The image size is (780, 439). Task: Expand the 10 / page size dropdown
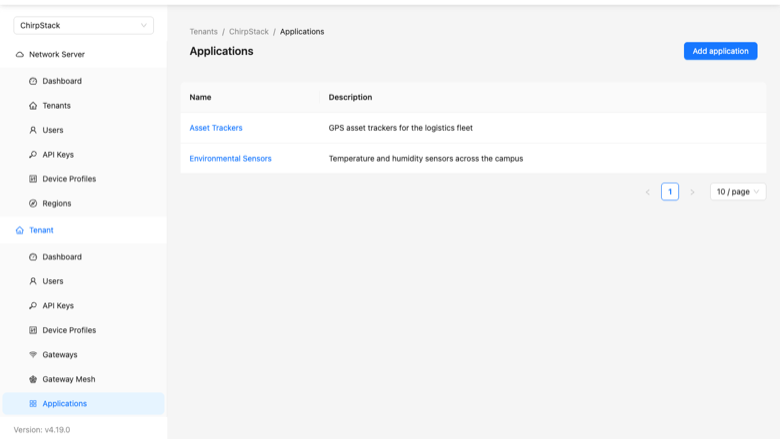738,191
